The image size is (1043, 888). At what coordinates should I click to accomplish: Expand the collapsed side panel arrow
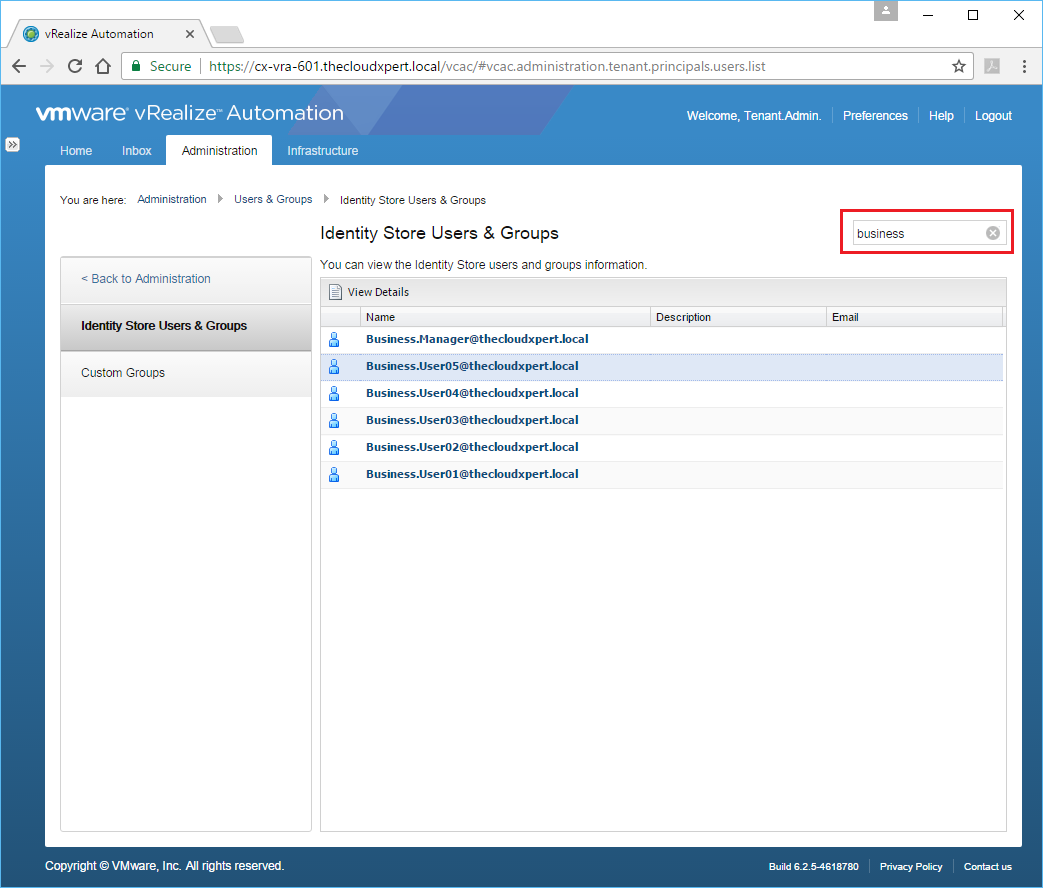(12, 145)
